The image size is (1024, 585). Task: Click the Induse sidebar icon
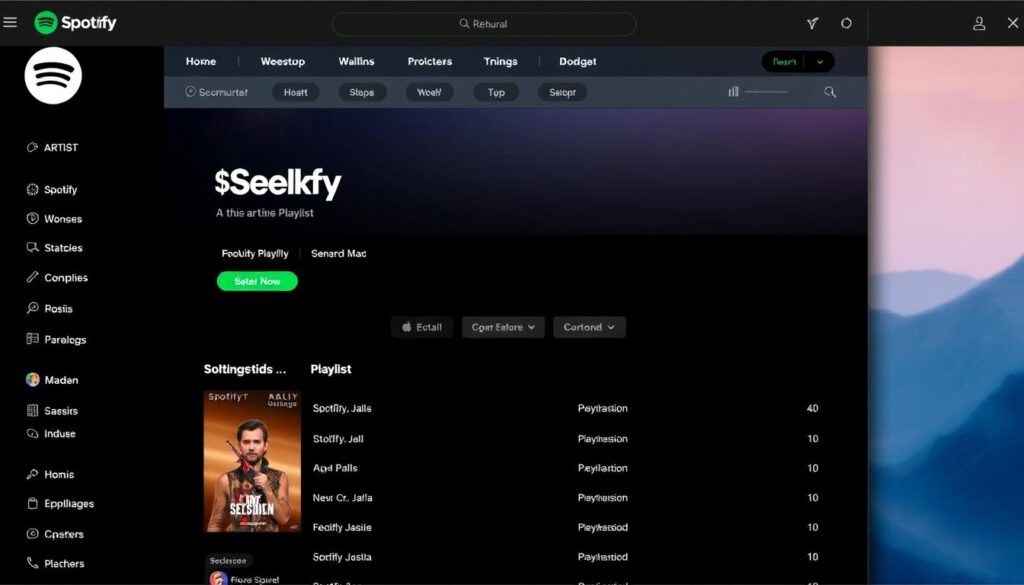point(32,433)
